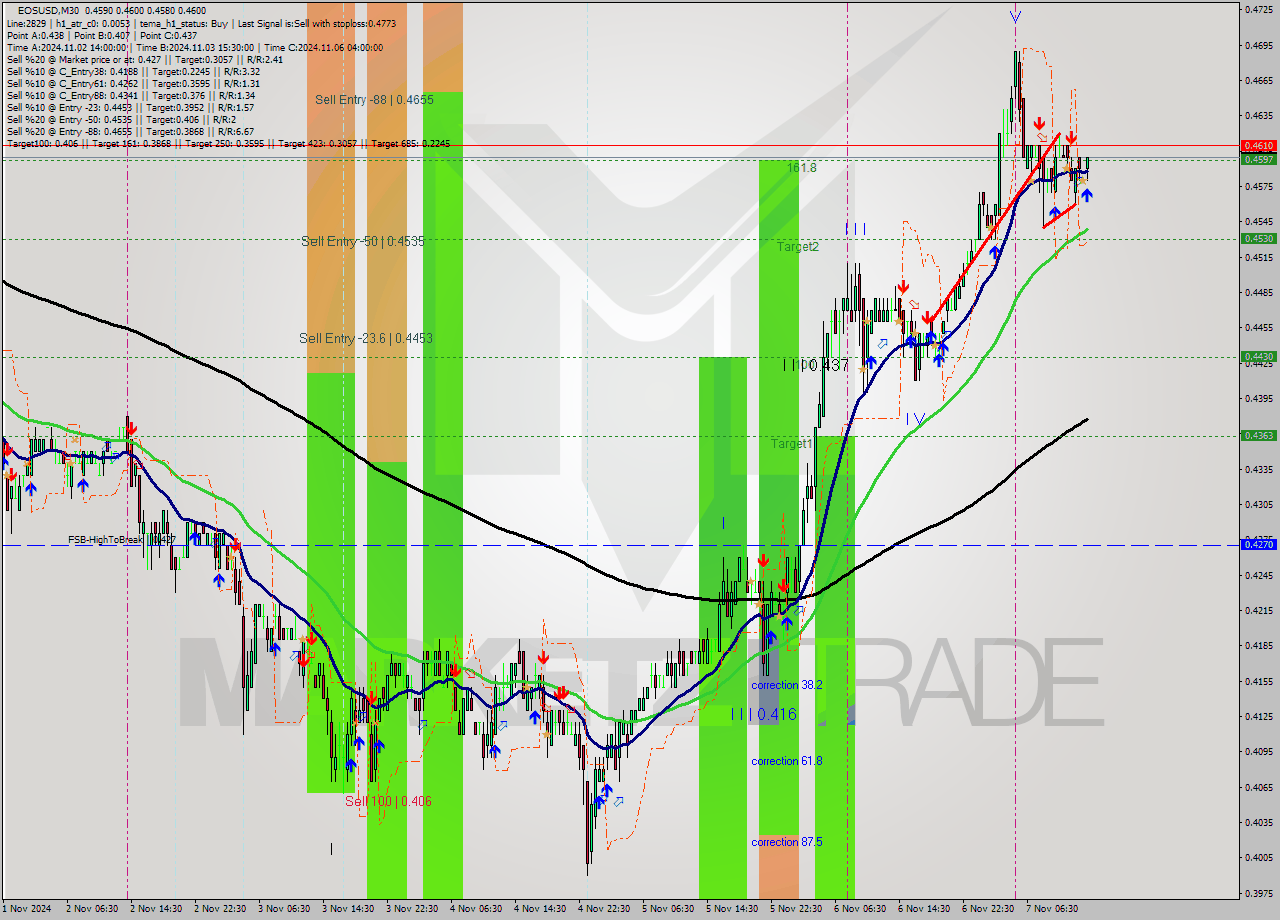Click the '3 Nov 22:30' time label
1280x920 pixels.
click(x=412, y=909)
